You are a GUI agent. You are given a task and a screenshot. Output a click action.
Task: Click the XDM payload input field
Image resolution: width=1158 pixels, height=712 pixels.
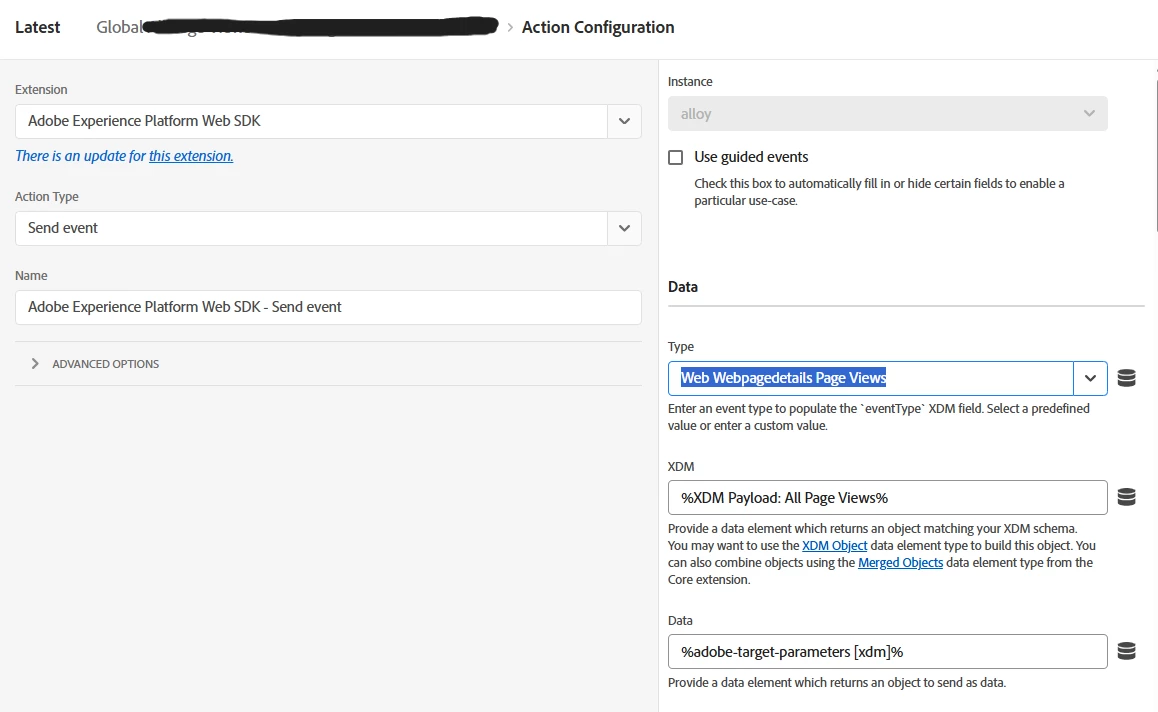pyautogui.click(x=888, y=498)
